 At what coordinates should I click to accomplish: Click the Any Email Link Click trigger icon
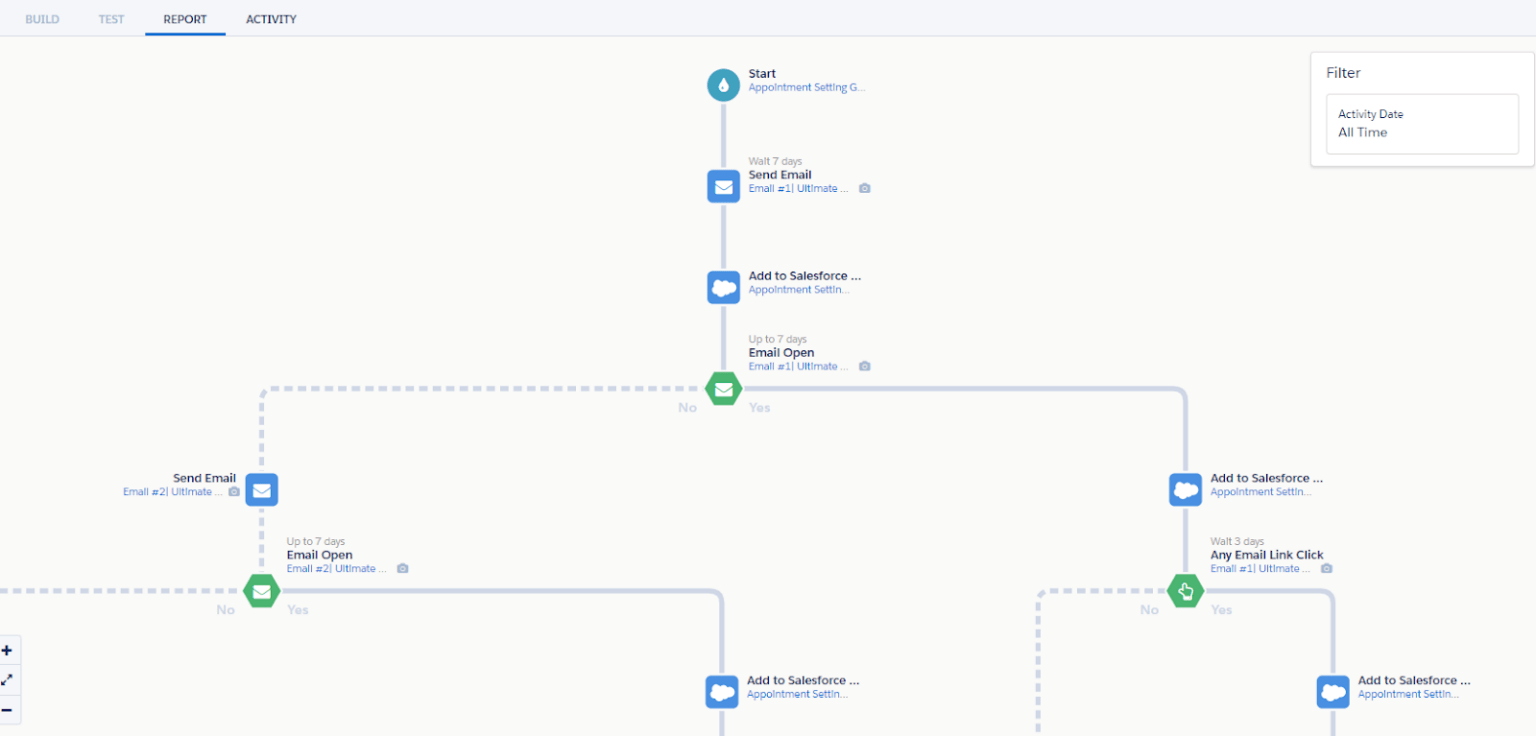(1185, 591)
